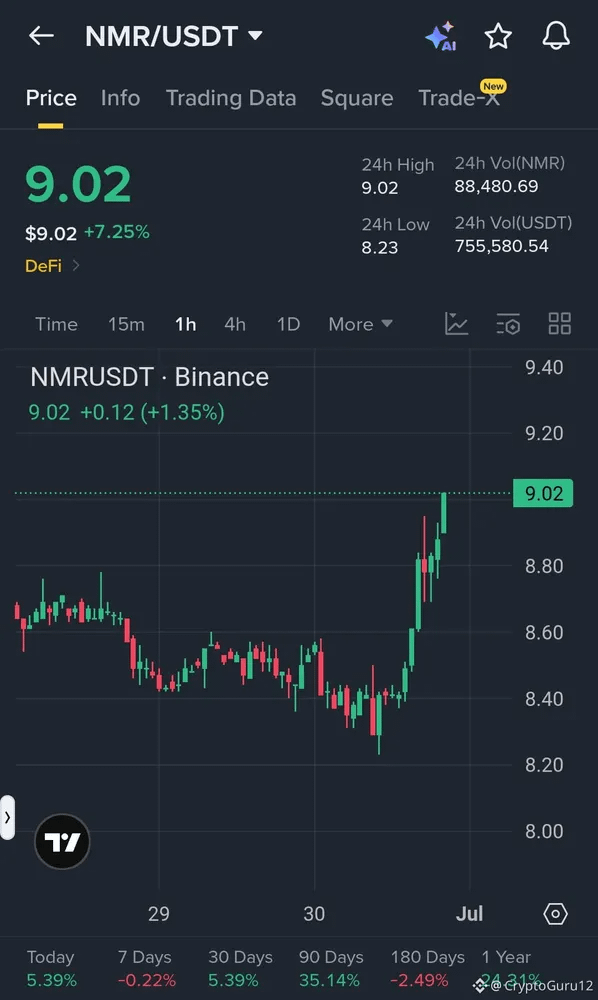Click the 24h Vol(NMR) value 88,480.69
The image size is (598, 1000).
tap(496, 186)
